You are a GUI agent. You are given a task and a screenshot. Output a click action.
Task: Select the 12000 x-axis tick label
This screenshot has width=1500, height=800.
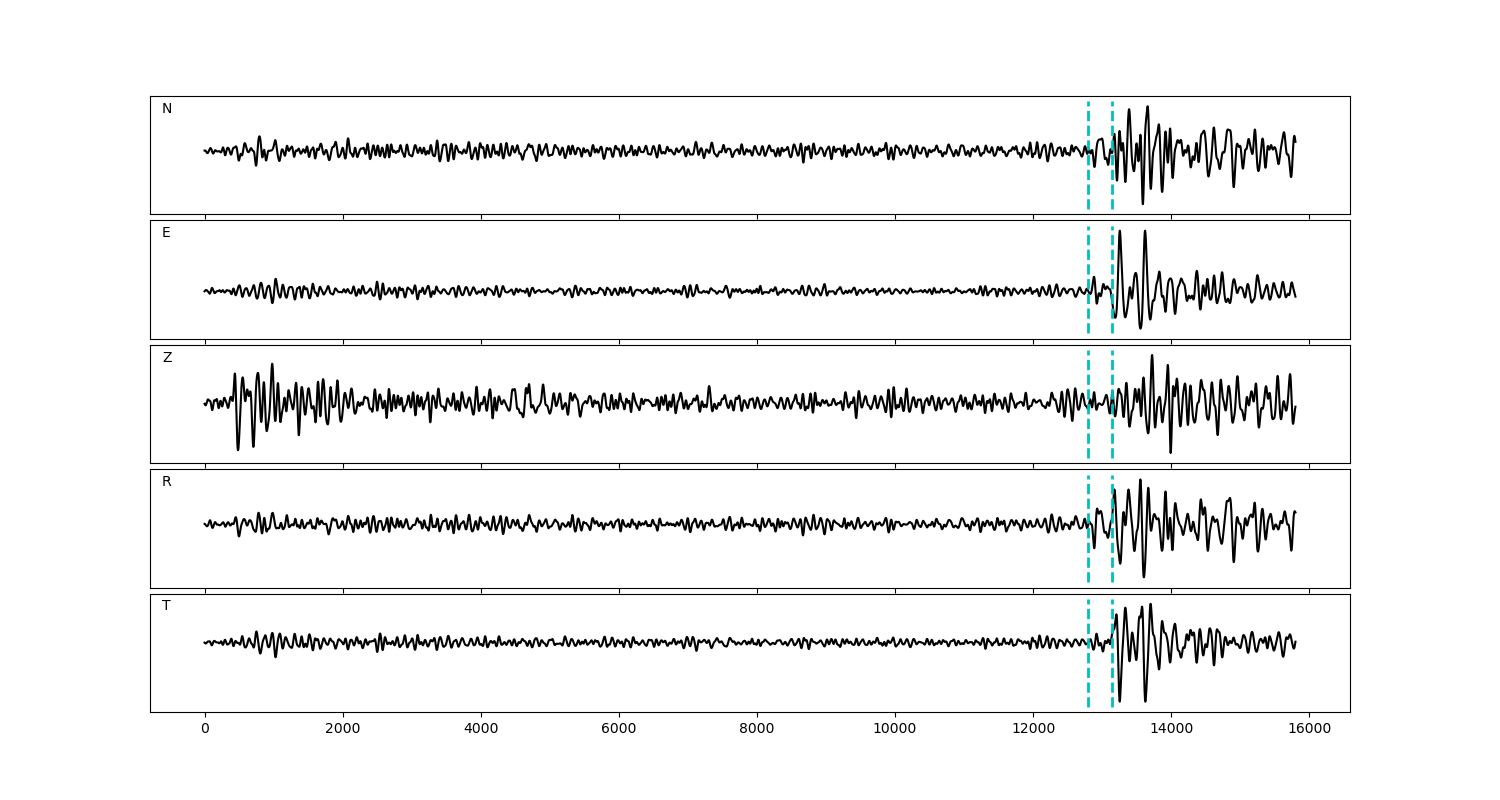pos(1033,729)
